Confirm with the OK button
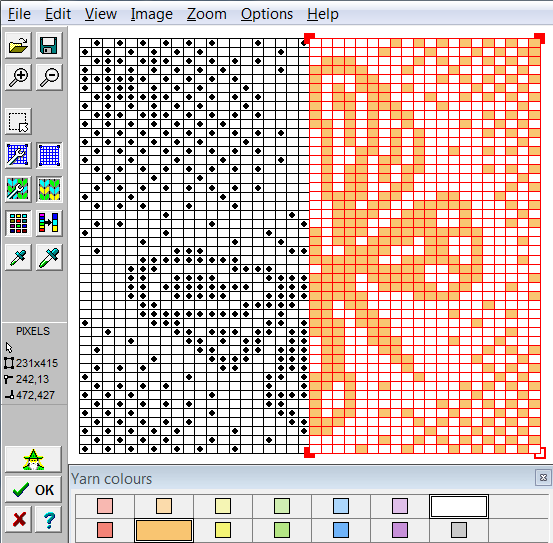Image resolution: width=553 pixels, height=543 pixels. tap(34, 489)
